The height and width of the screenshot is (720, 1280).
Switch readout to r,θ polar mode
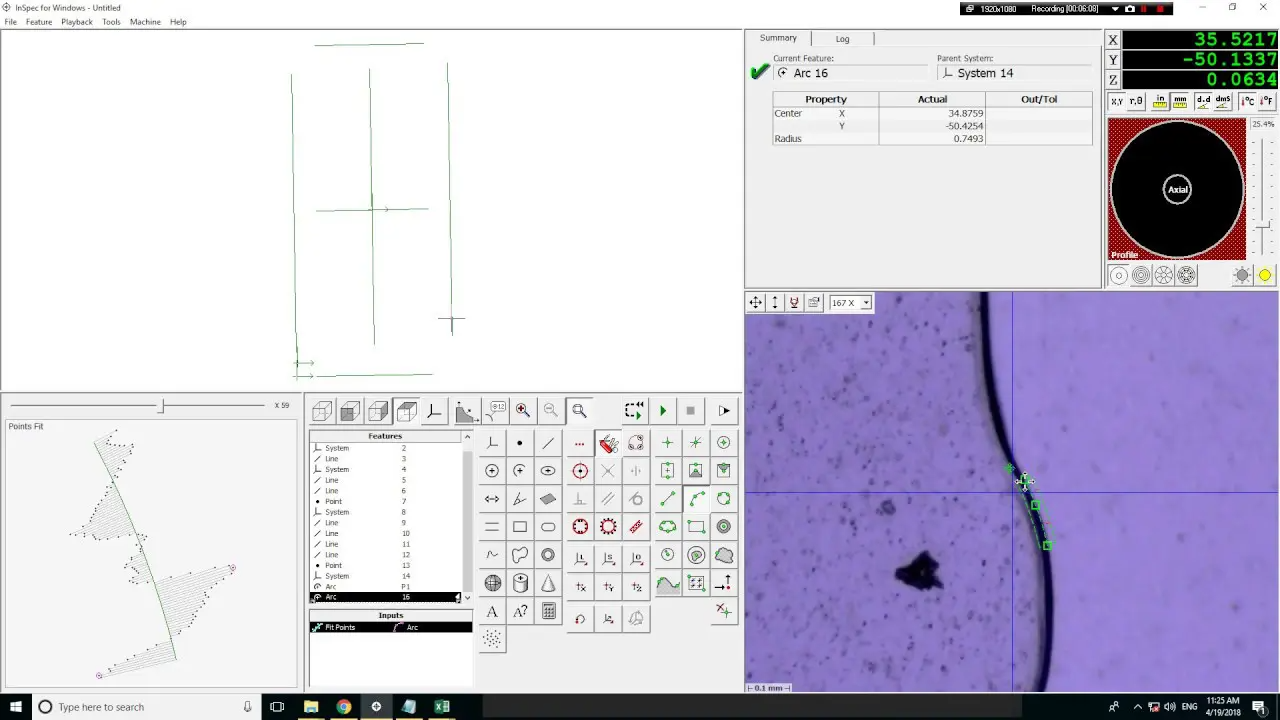(x=1136, y=101)
